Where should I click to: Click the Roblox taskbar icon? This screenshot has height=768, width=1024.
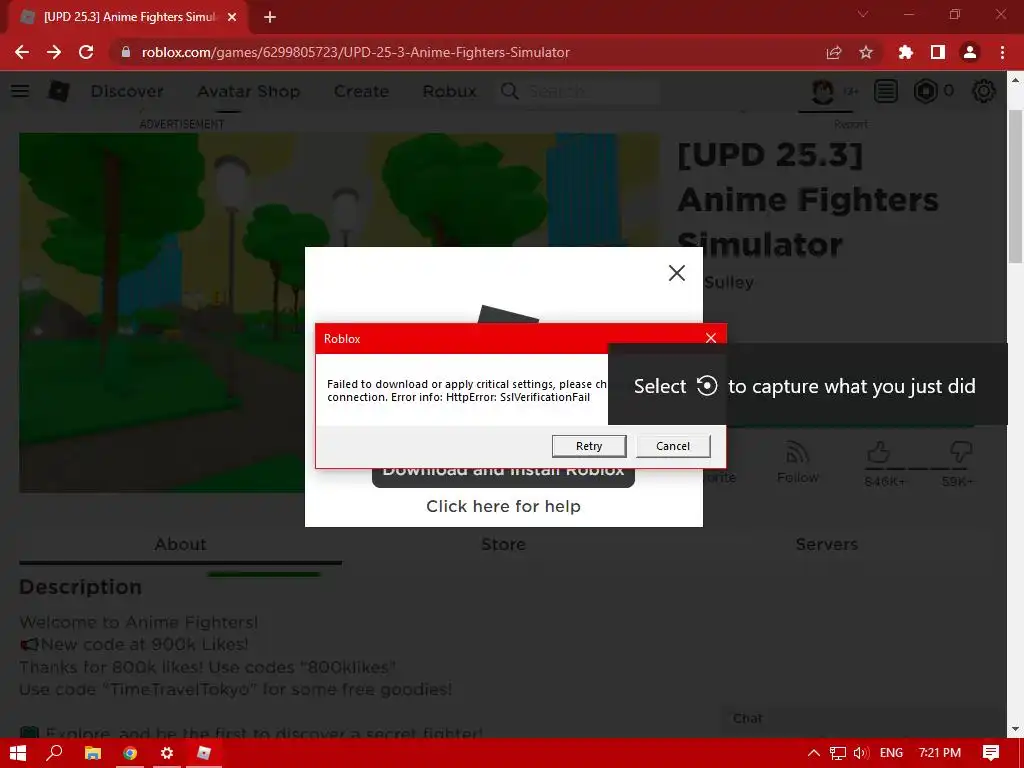tap(204, 753)
